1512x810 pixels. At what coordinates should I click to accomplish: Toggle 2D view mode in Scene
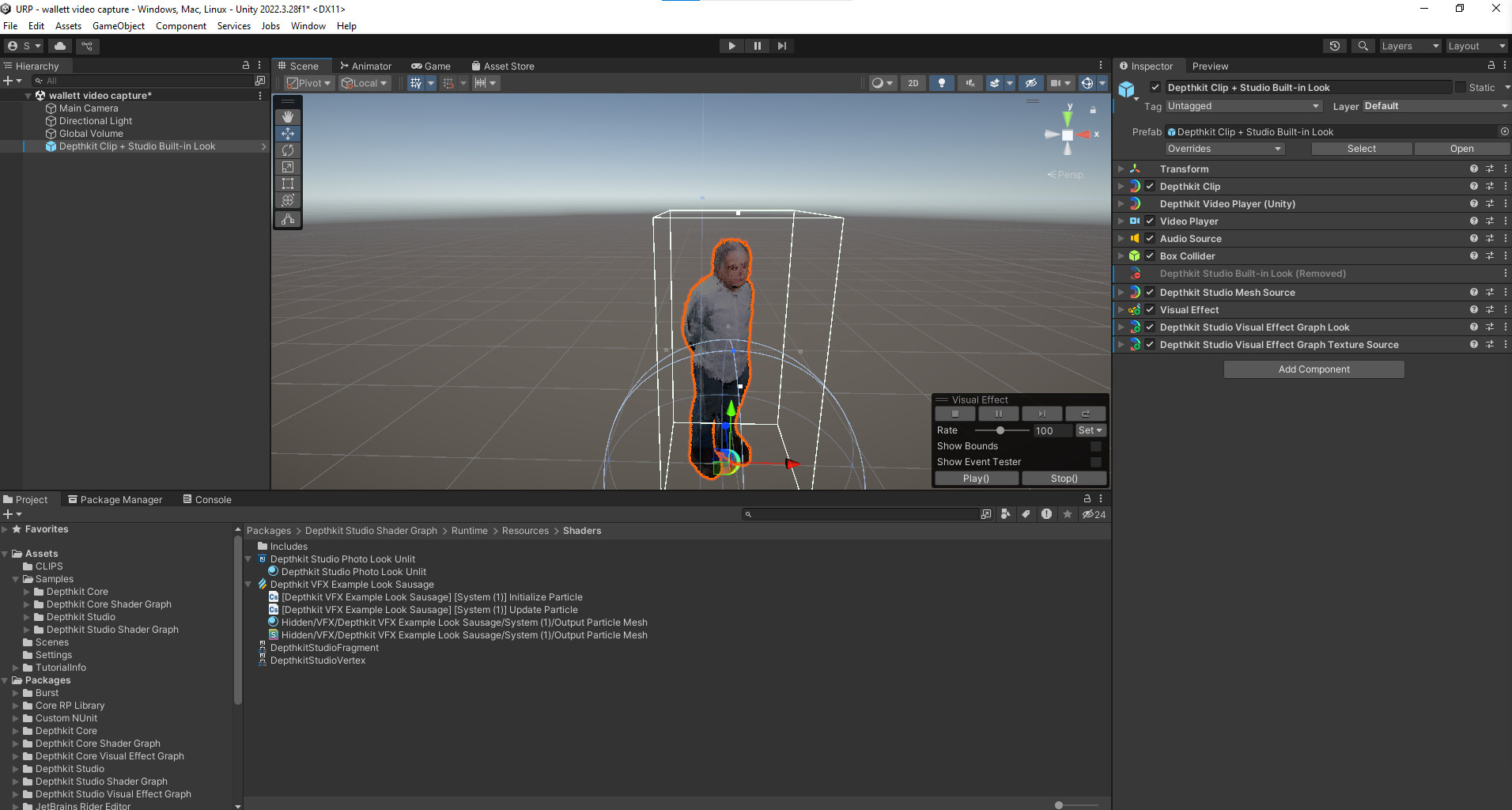pyautogui.click(x=913, y=83)
